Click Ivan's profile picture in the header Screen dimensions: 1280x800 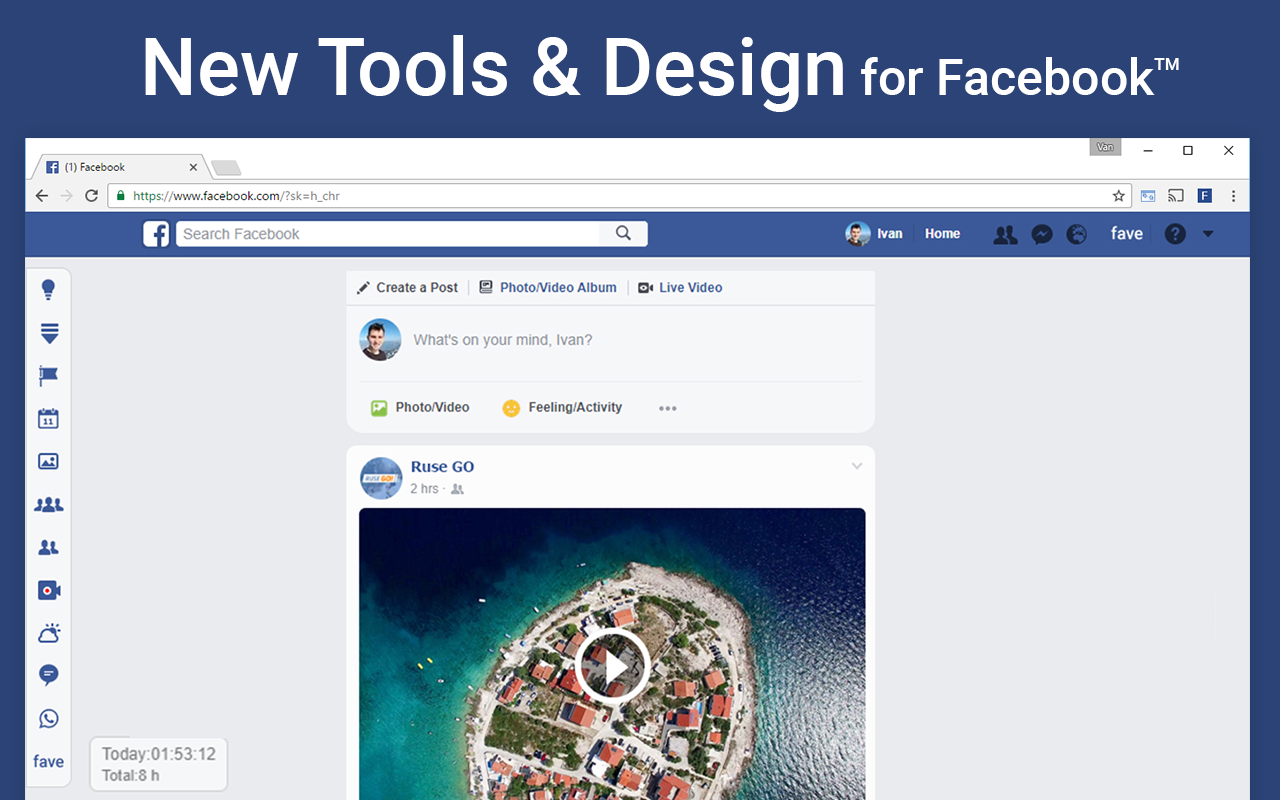pos(858,234)
